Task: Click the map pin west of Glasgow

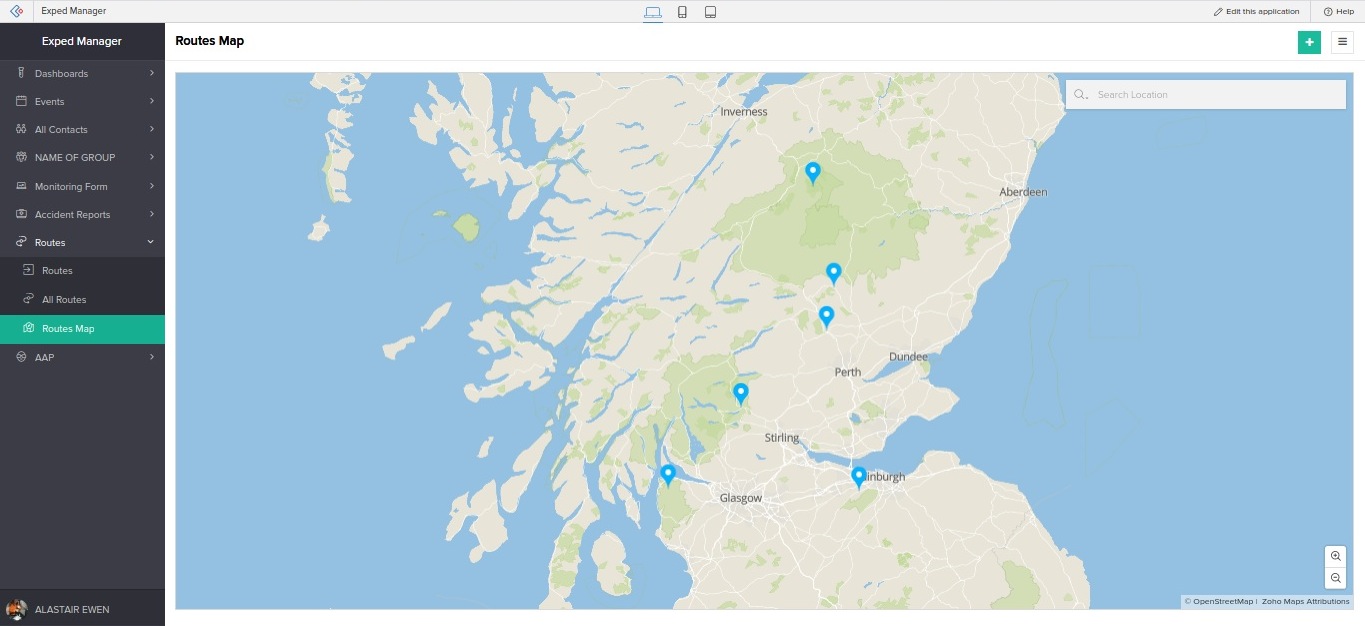Action: coord(668,474)
